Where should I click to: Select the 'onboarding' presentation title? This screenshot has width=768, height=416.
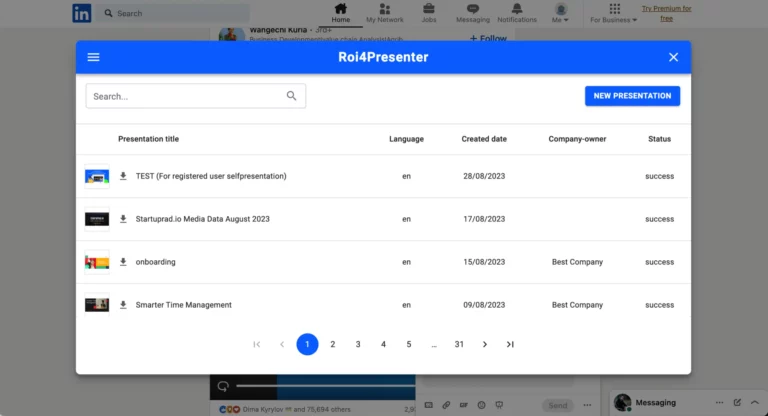pos(155,262)
